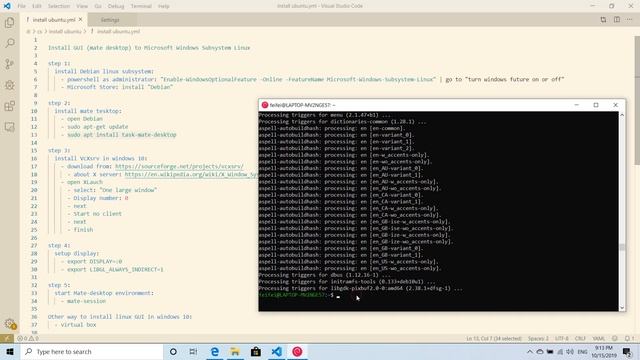The image size is (640, 360).
Task: Open Task View from the taskbar
Action: pos(193,351)
